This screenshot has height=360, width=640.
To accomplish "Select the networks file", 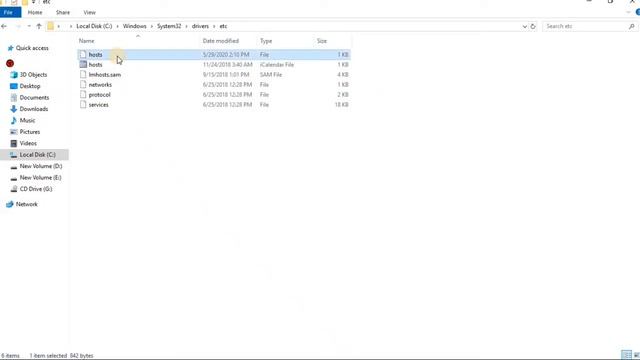I will pos(214,84).
